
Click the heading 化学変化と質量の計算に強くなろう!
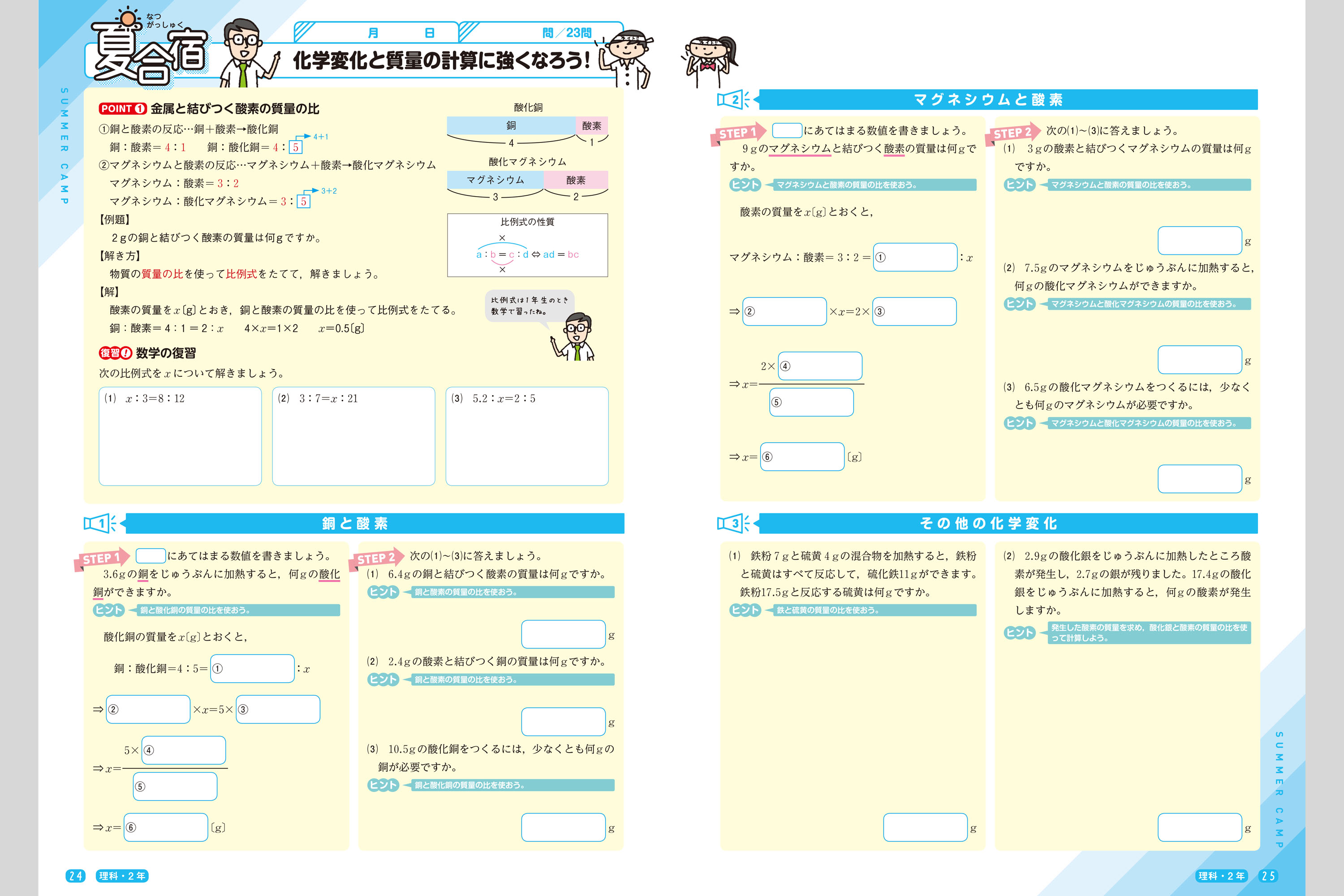coord(441,60)
